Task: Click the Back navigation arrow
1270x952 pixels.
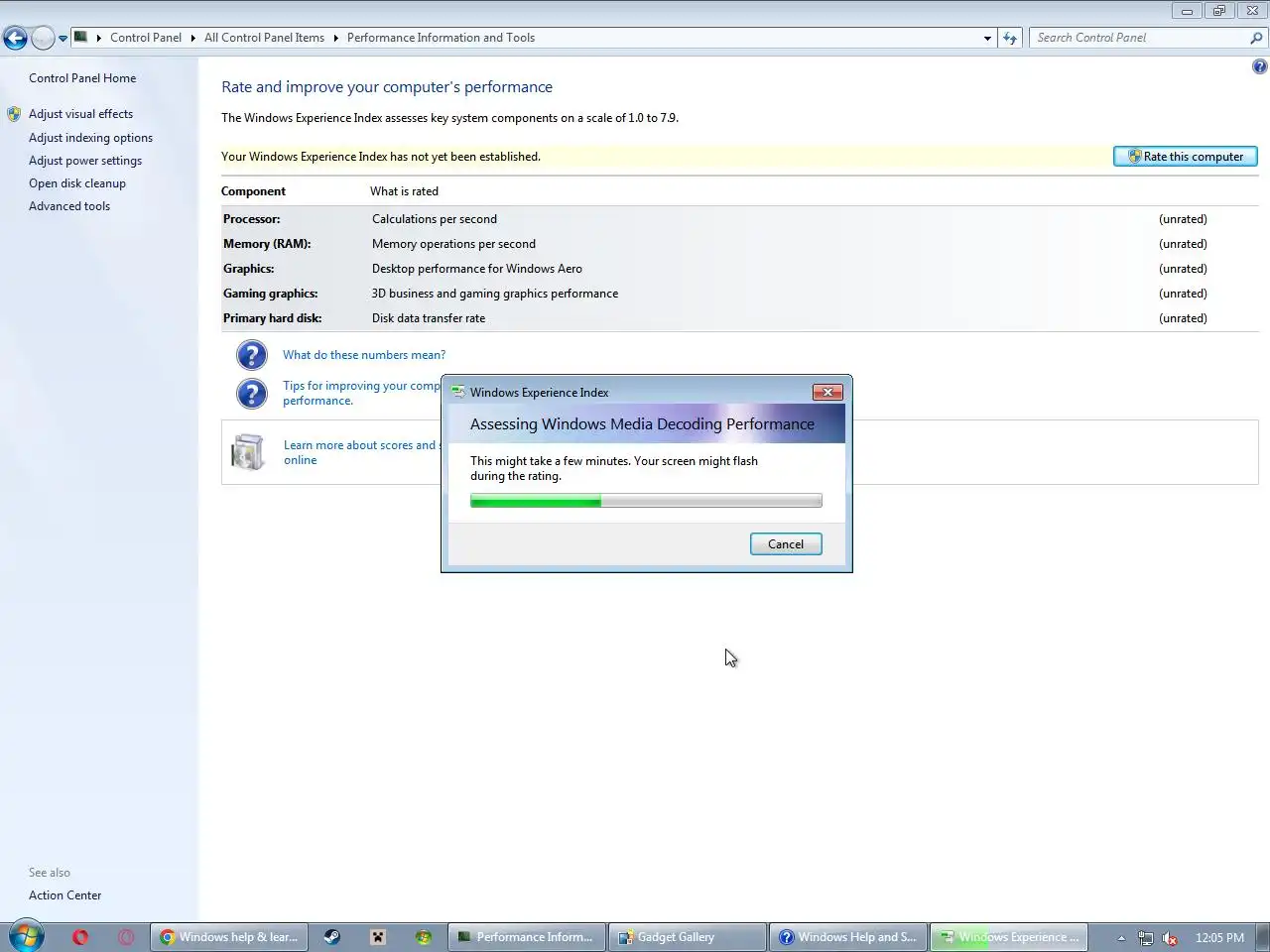Action: pos(15,39)
